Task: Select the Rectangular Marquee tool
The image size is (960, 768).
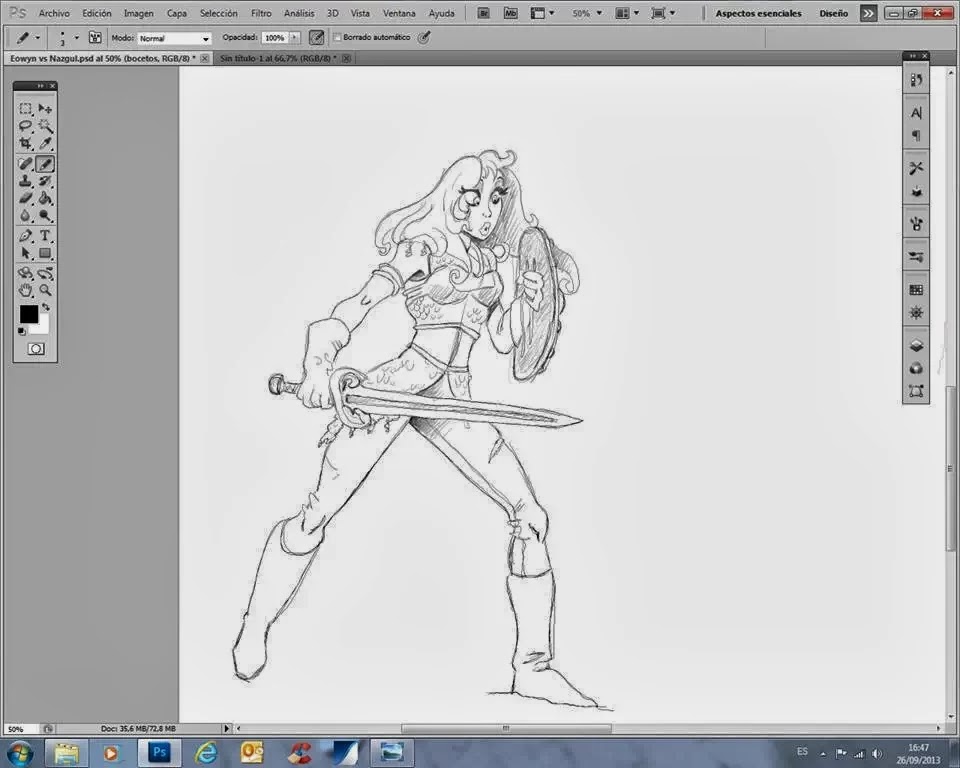Action: [25, 109]
